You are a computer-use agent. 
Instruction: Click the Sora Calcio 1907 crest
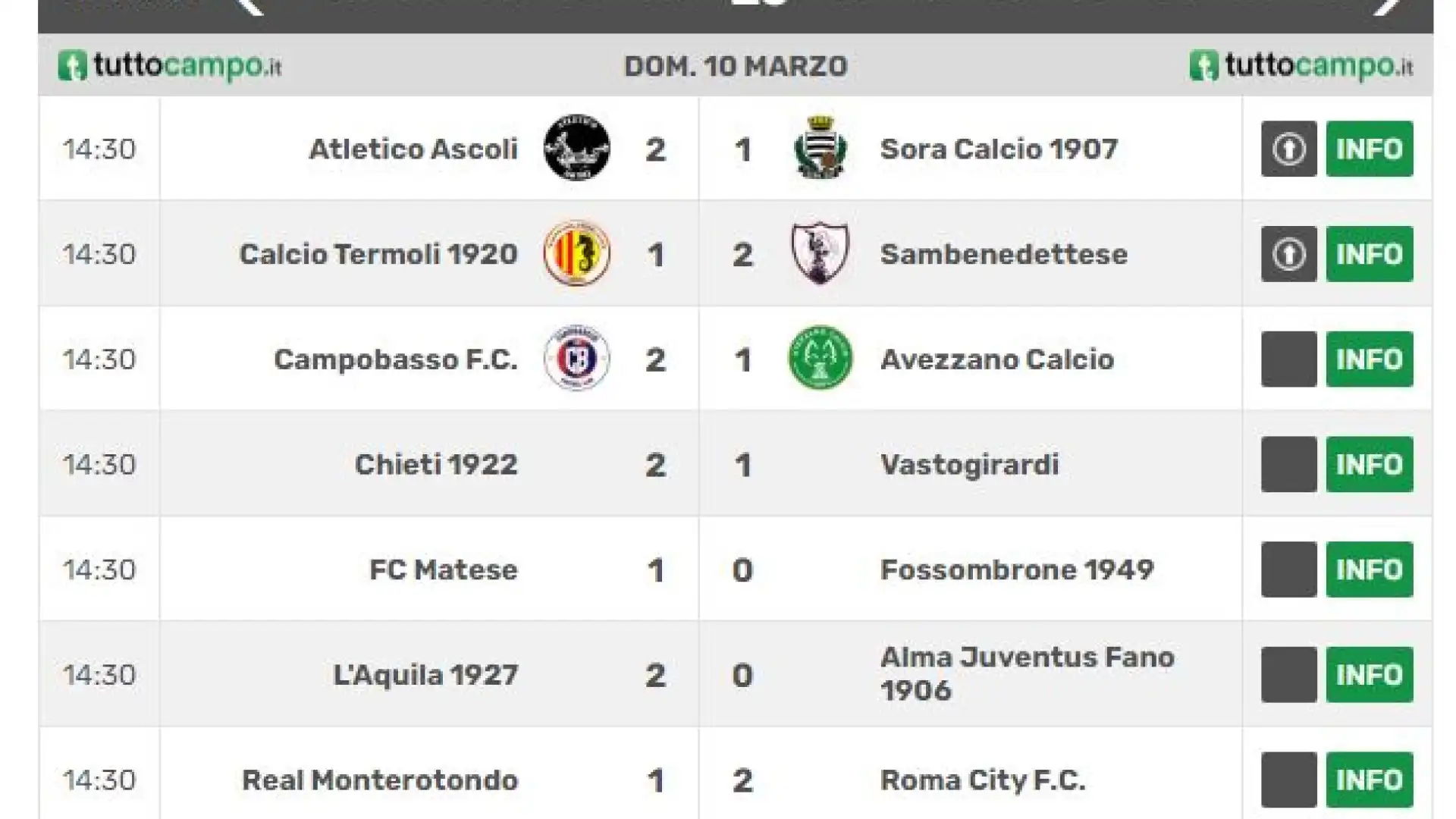[820, 148]
